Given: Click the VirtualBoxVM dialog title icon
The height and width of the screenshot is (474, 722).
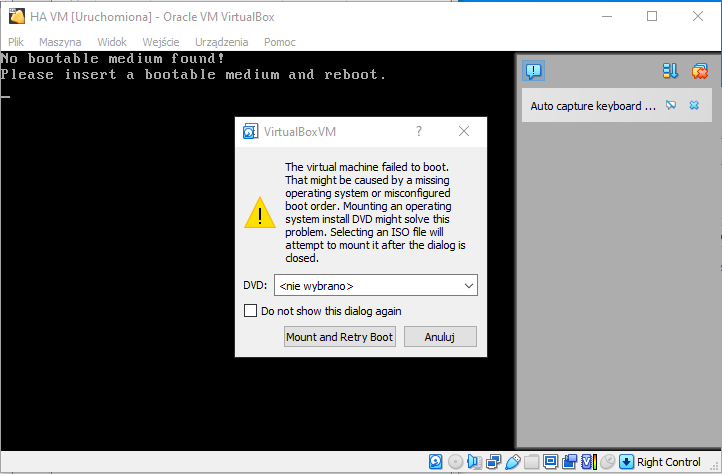Looking at the screenshot, I should (250, 132).
